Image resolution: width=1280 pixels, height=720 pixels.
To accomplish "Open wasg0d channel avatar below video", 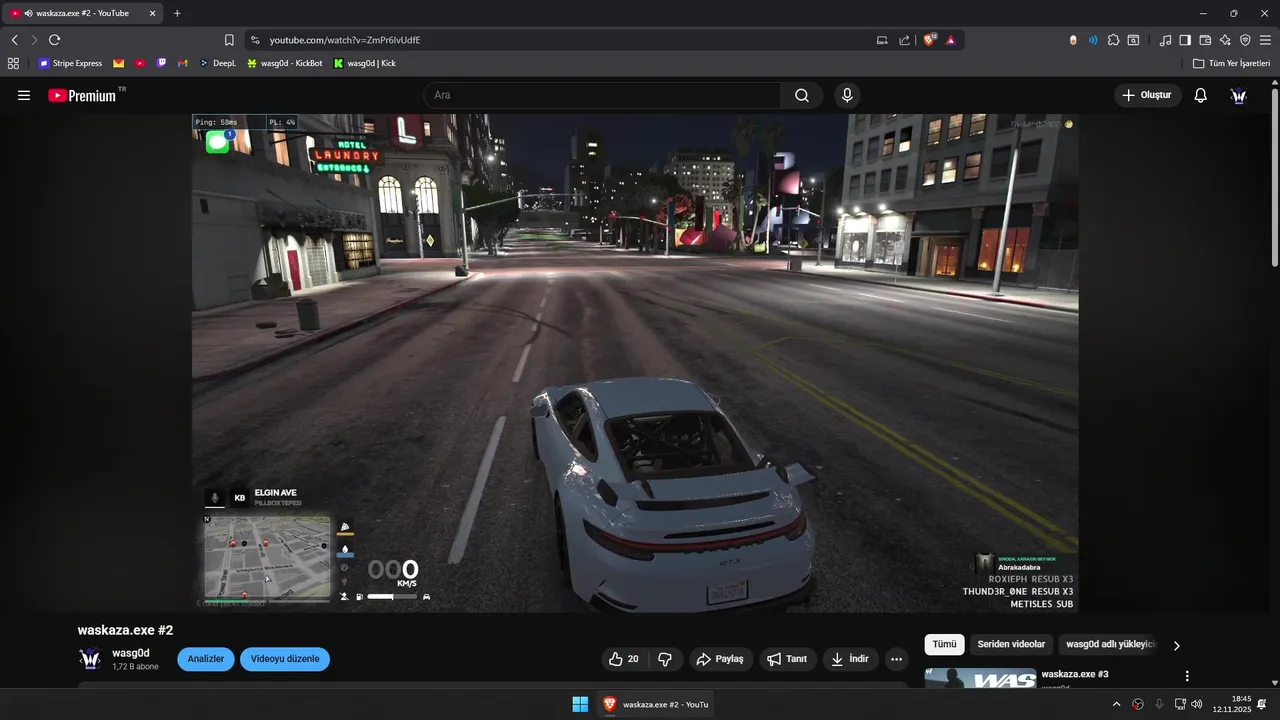I will pos(90,659).
